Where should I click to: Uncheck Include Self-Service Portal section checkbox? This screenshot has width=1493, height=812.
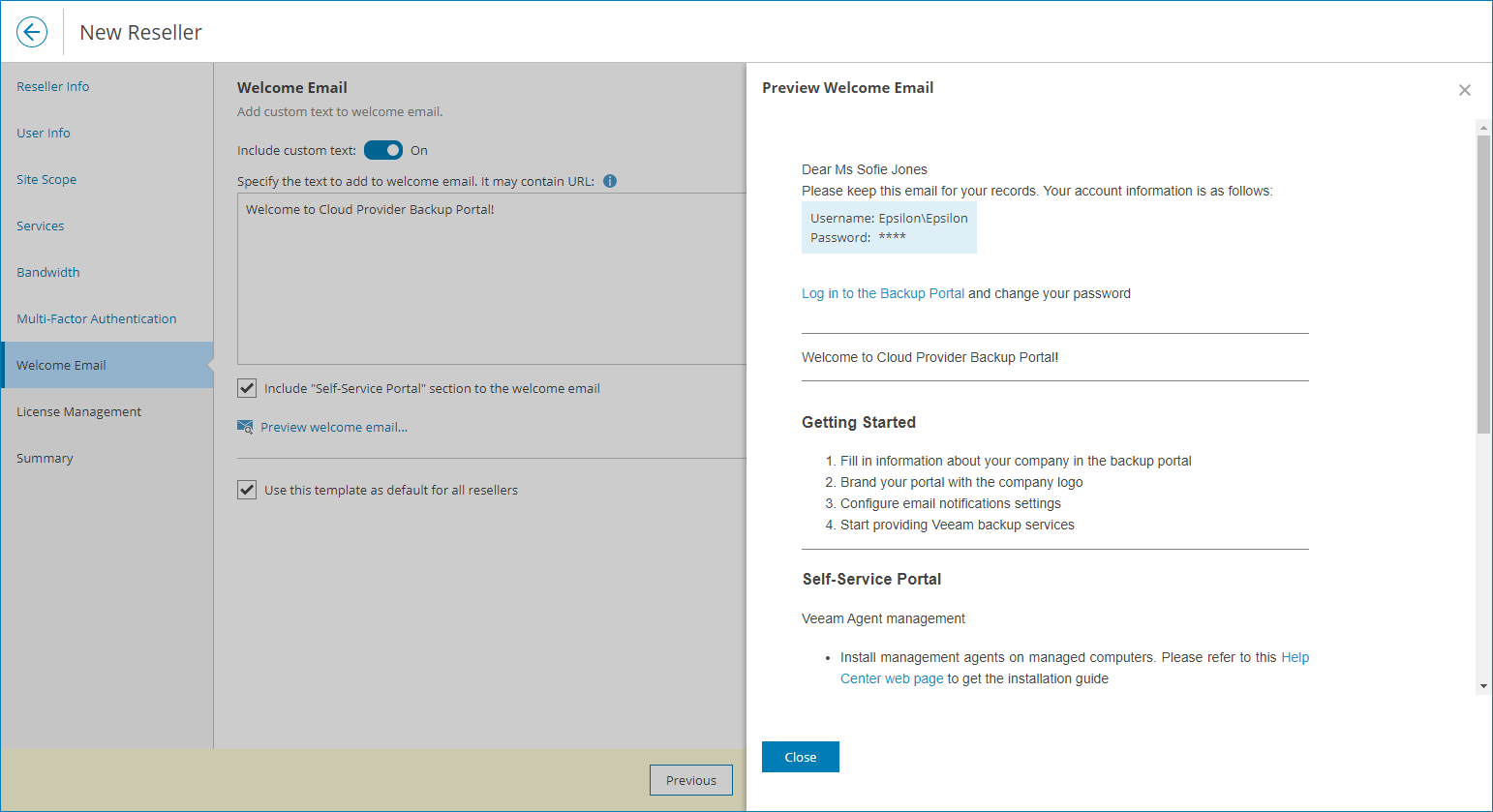247,388
